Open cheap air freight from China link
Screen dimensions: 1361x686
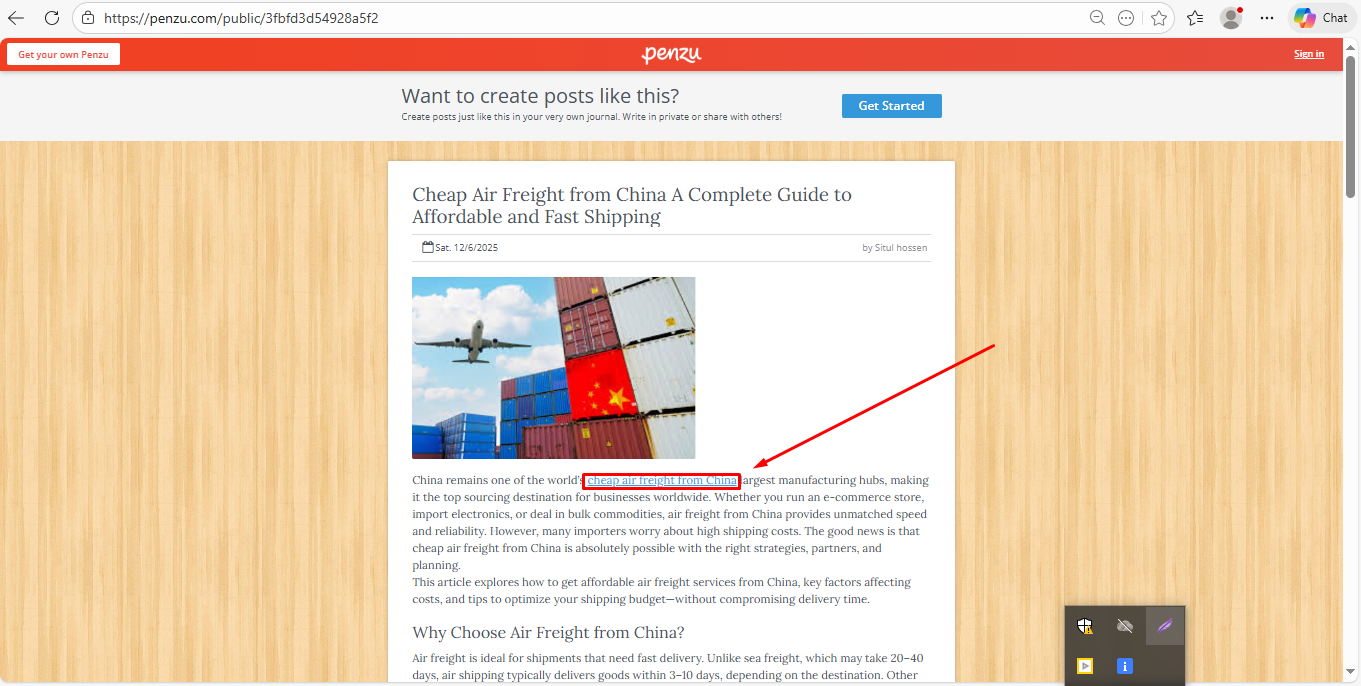pyautogui.click(x=662, y=480)
